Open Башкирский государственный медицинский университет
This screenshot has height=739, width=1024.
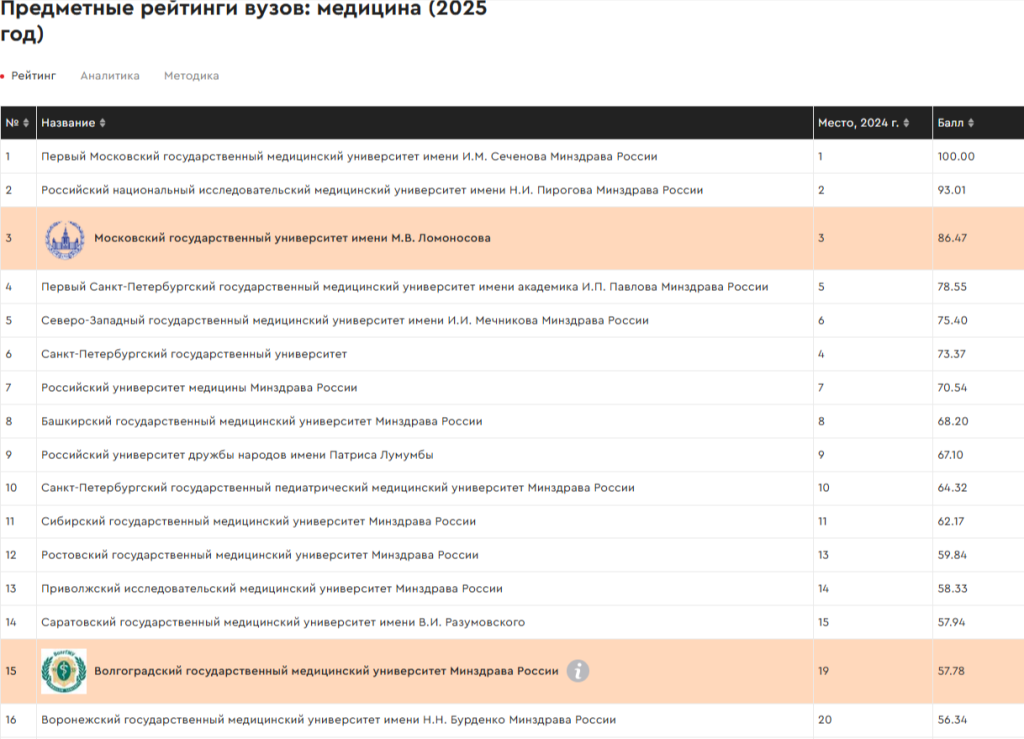[x=262, y=421]
